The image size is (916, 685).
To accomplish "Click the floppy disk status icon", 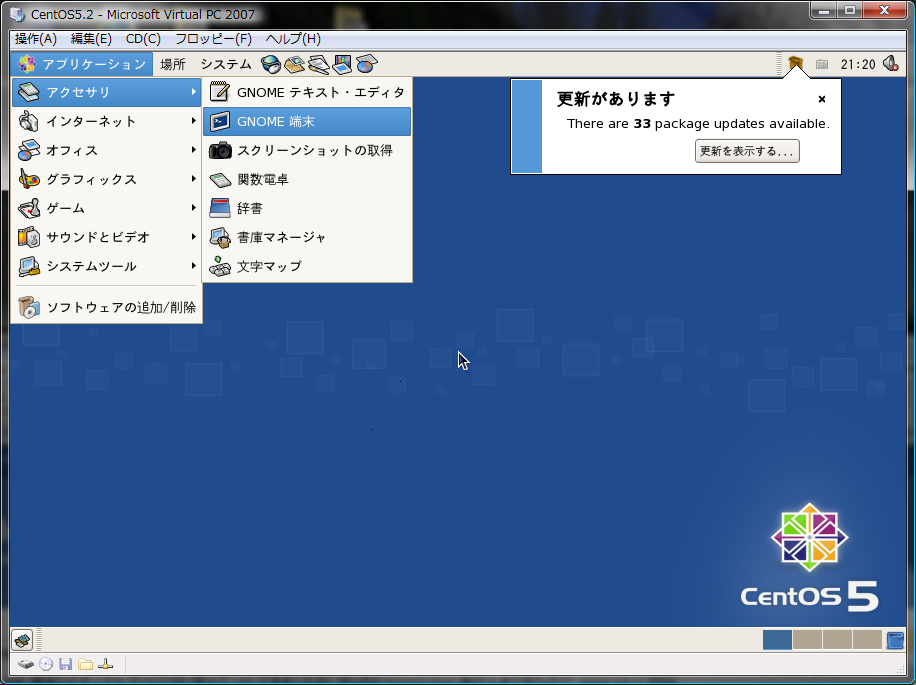I will (x=65, y=665).
